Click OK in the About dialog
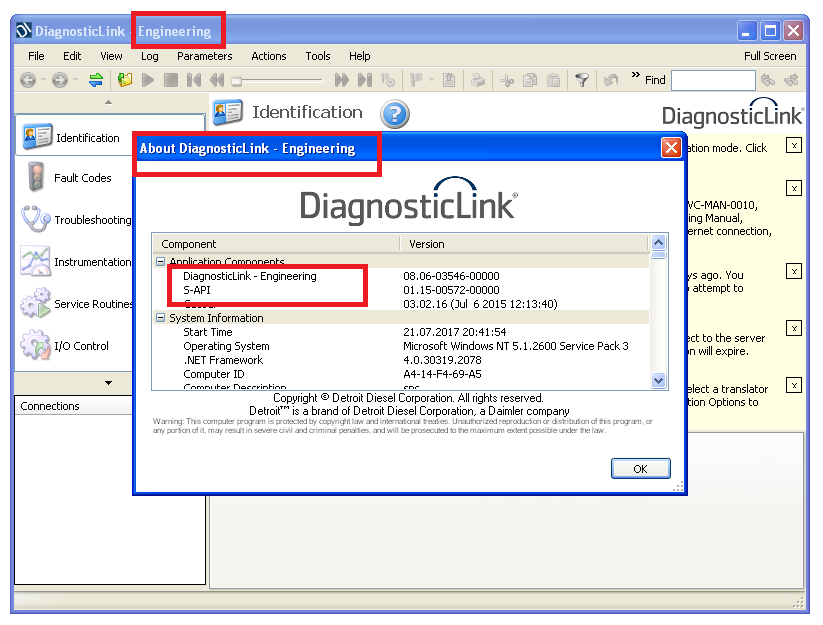The height and width of the screenshot is (625, 823). tap(640, 469)
